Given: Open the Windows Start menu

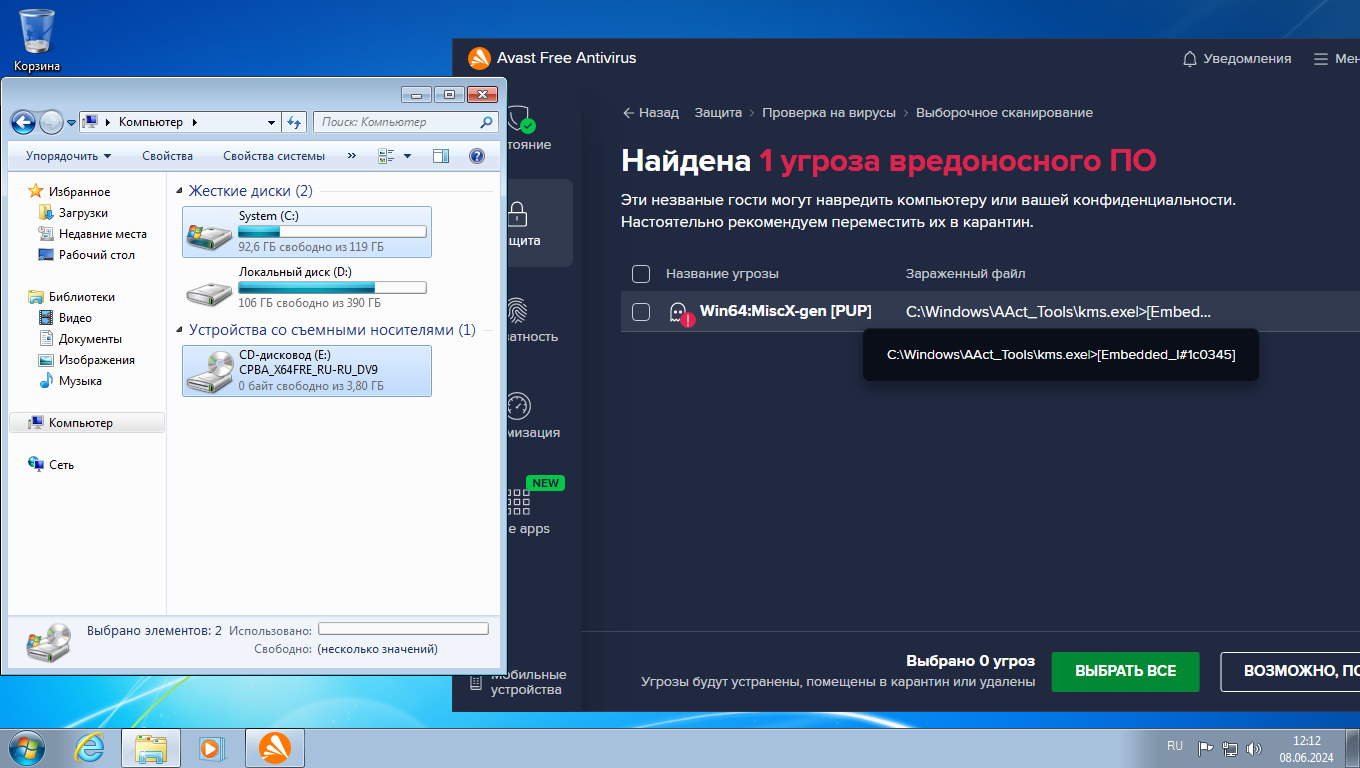Looking at the screenshot, I should pos(25,748).
